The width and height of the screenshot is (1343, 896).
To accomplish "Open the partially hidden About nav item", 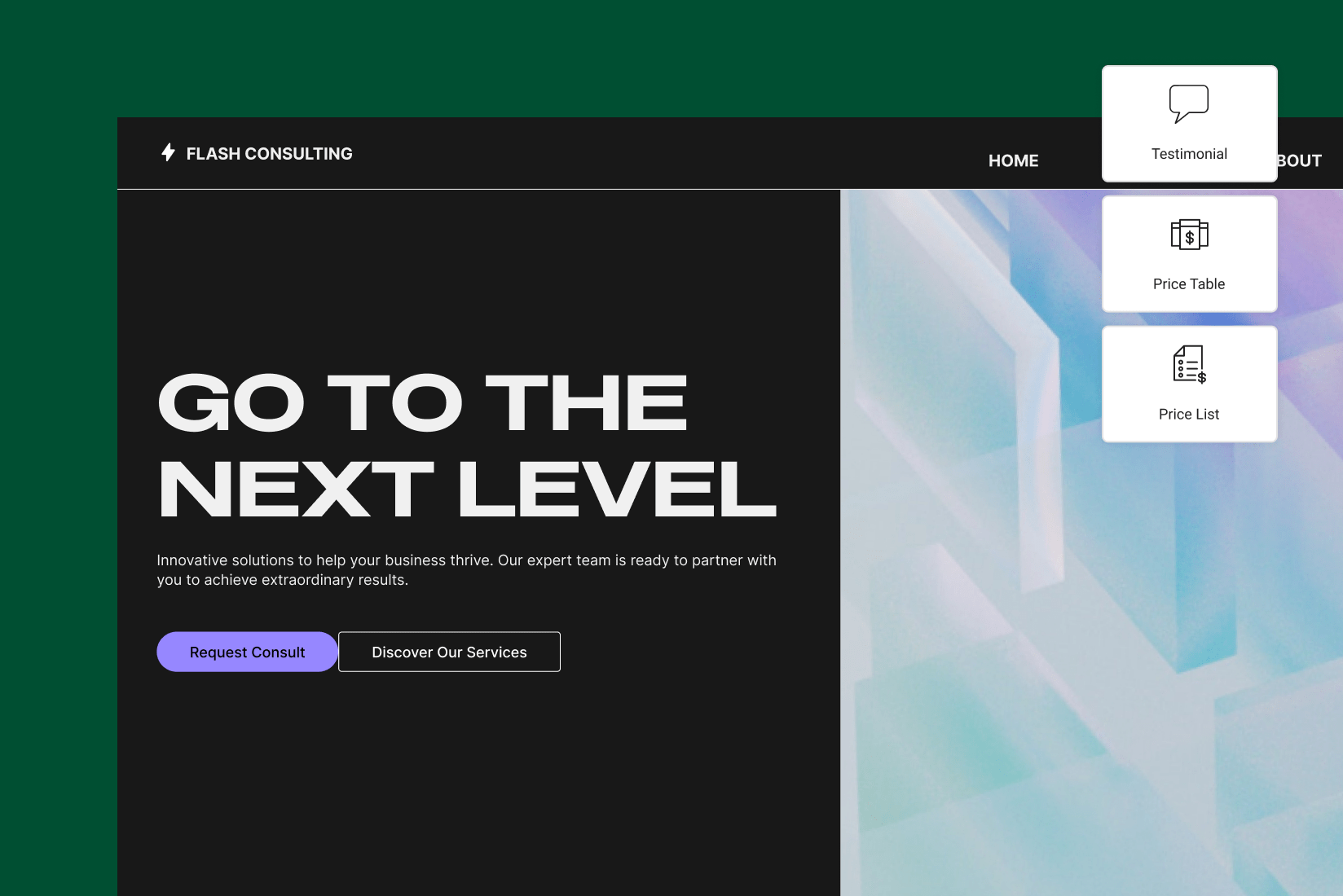I will tap(1301, 161).
